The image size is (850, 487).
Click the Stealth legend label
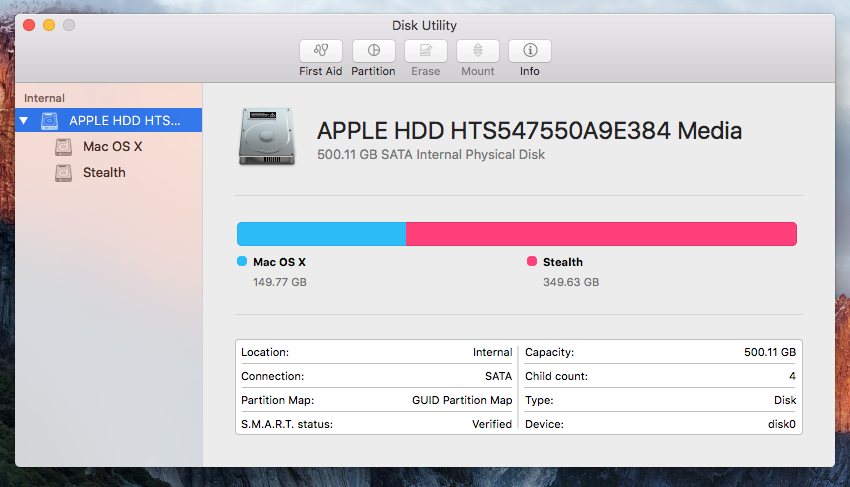pyautogui.click(x=563, y=262)
